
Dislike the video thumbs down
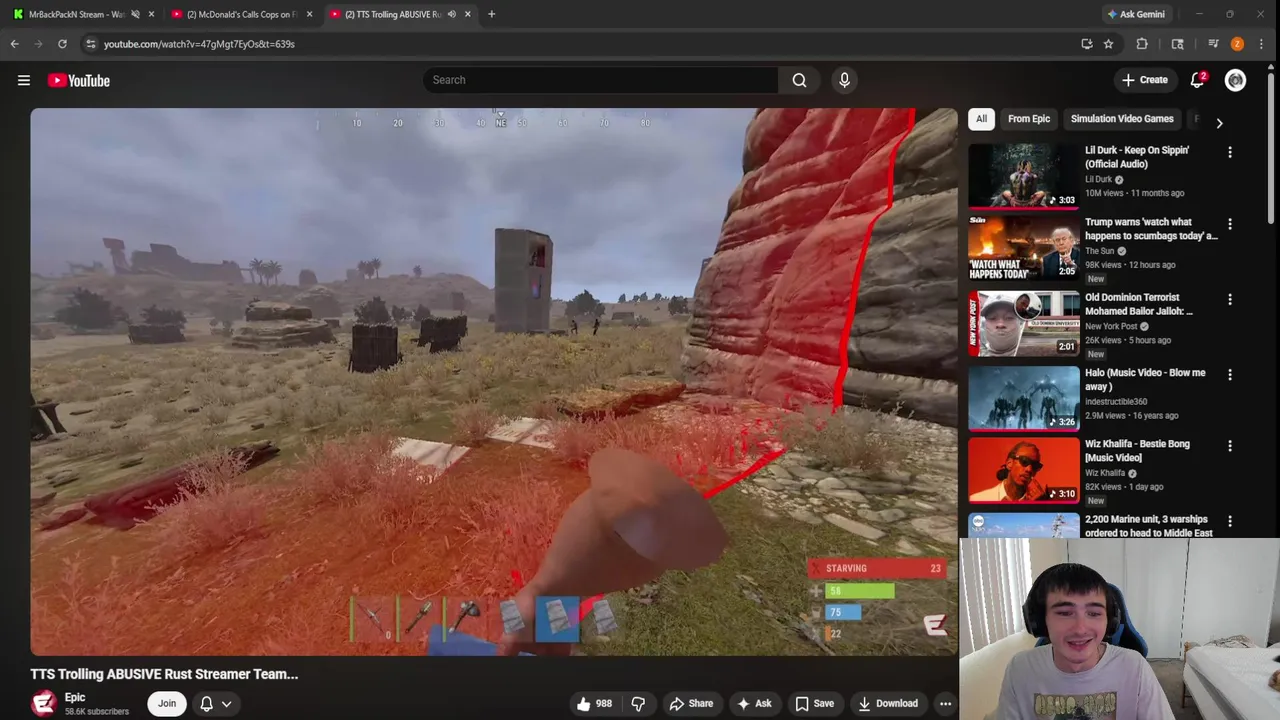tap(638, 704)
